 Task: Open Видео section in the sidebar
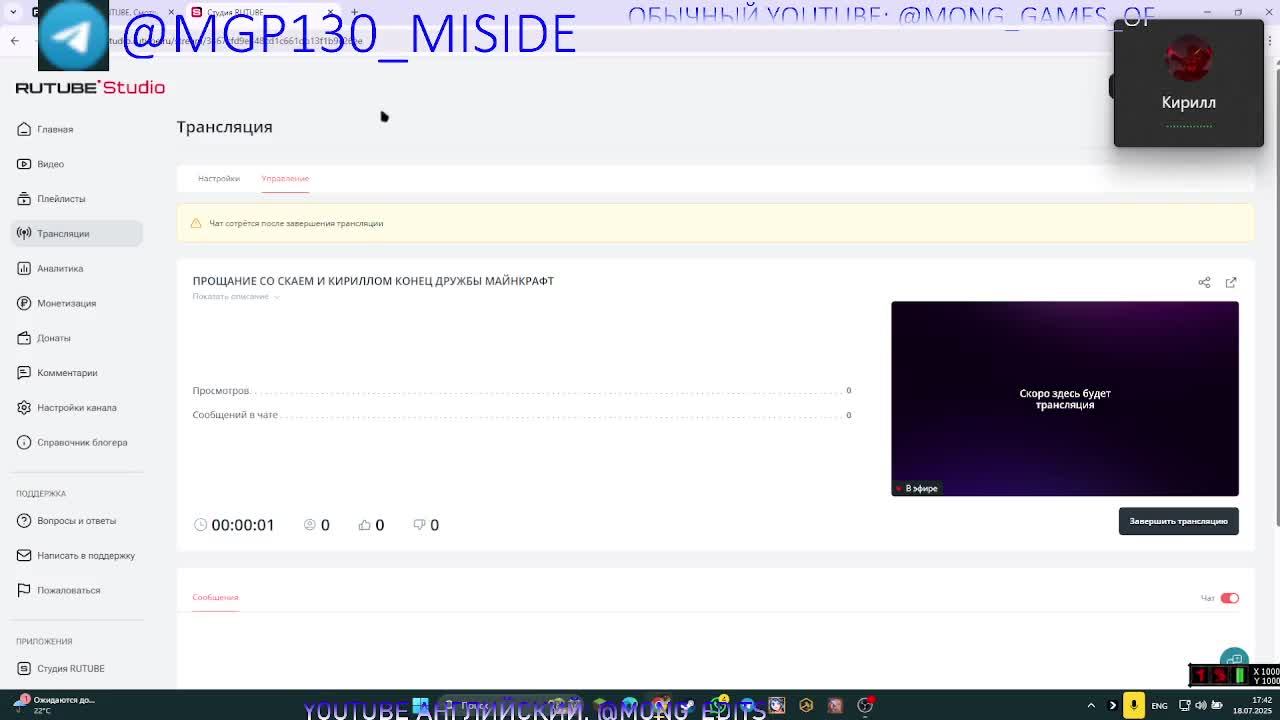[50, 164]
